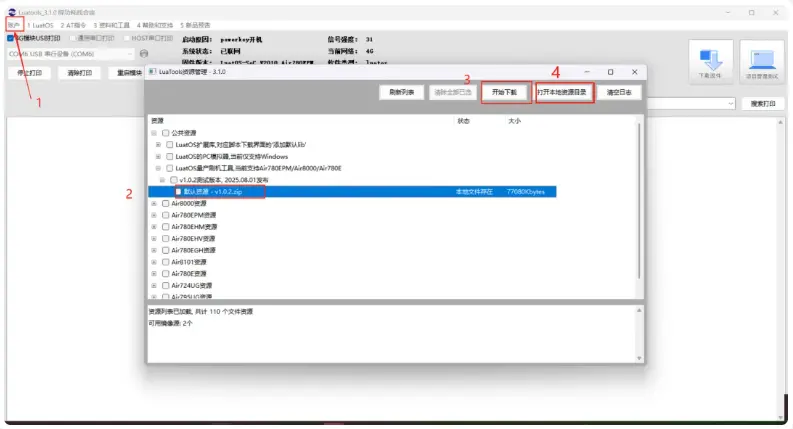Expand the Air780EPM资源 tree node

pyautogui.click(x=154, y=215)
